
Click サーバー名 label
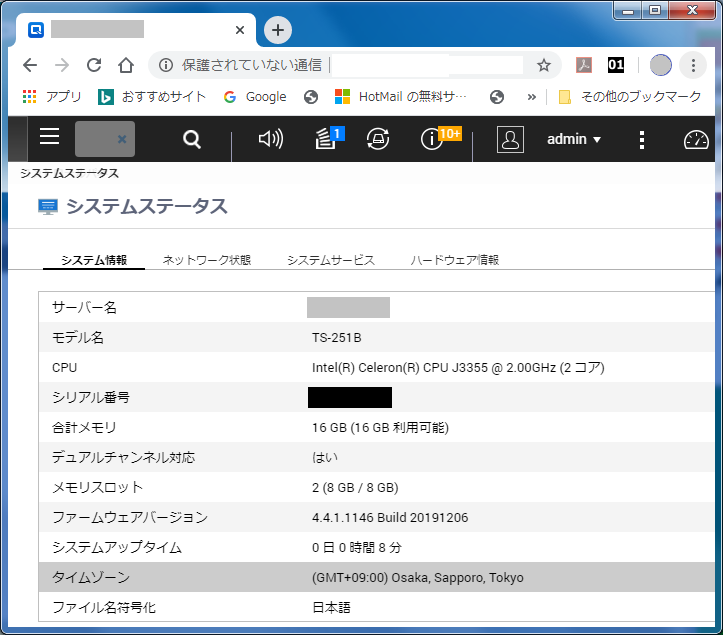[84, 308]
